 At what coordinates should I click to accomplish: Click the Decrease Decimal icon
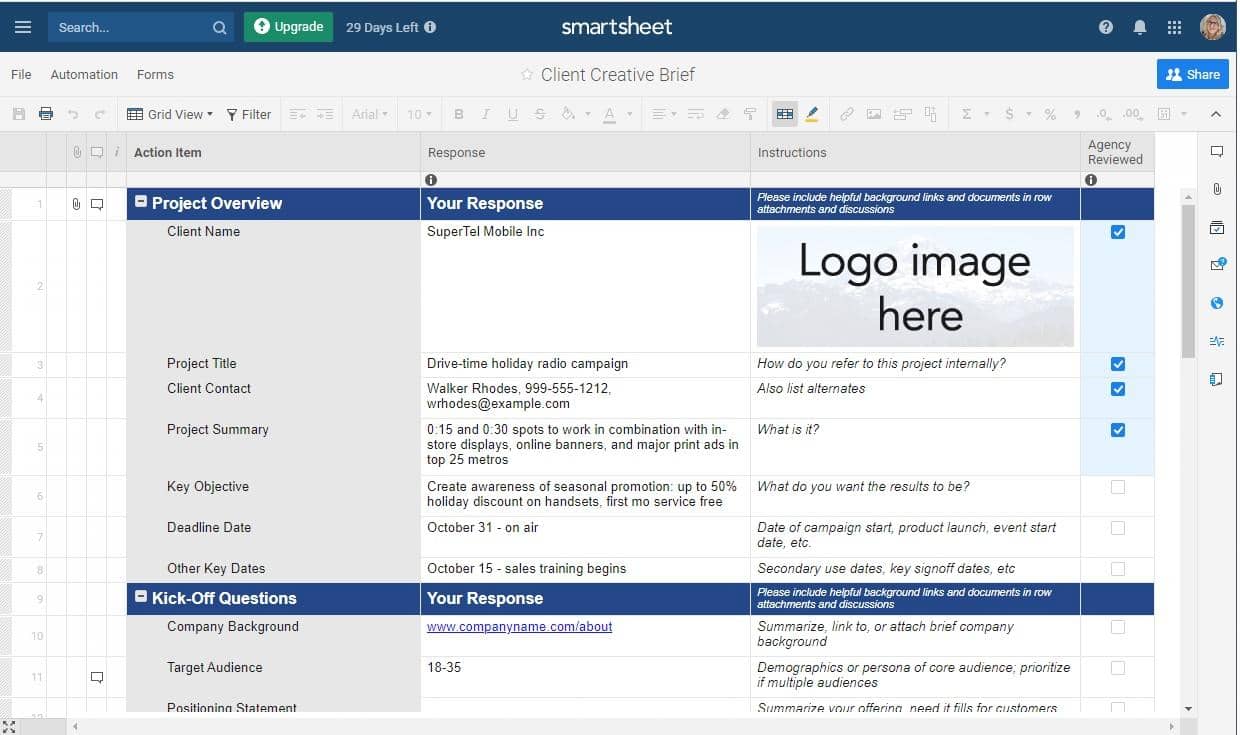point(1104,114)
